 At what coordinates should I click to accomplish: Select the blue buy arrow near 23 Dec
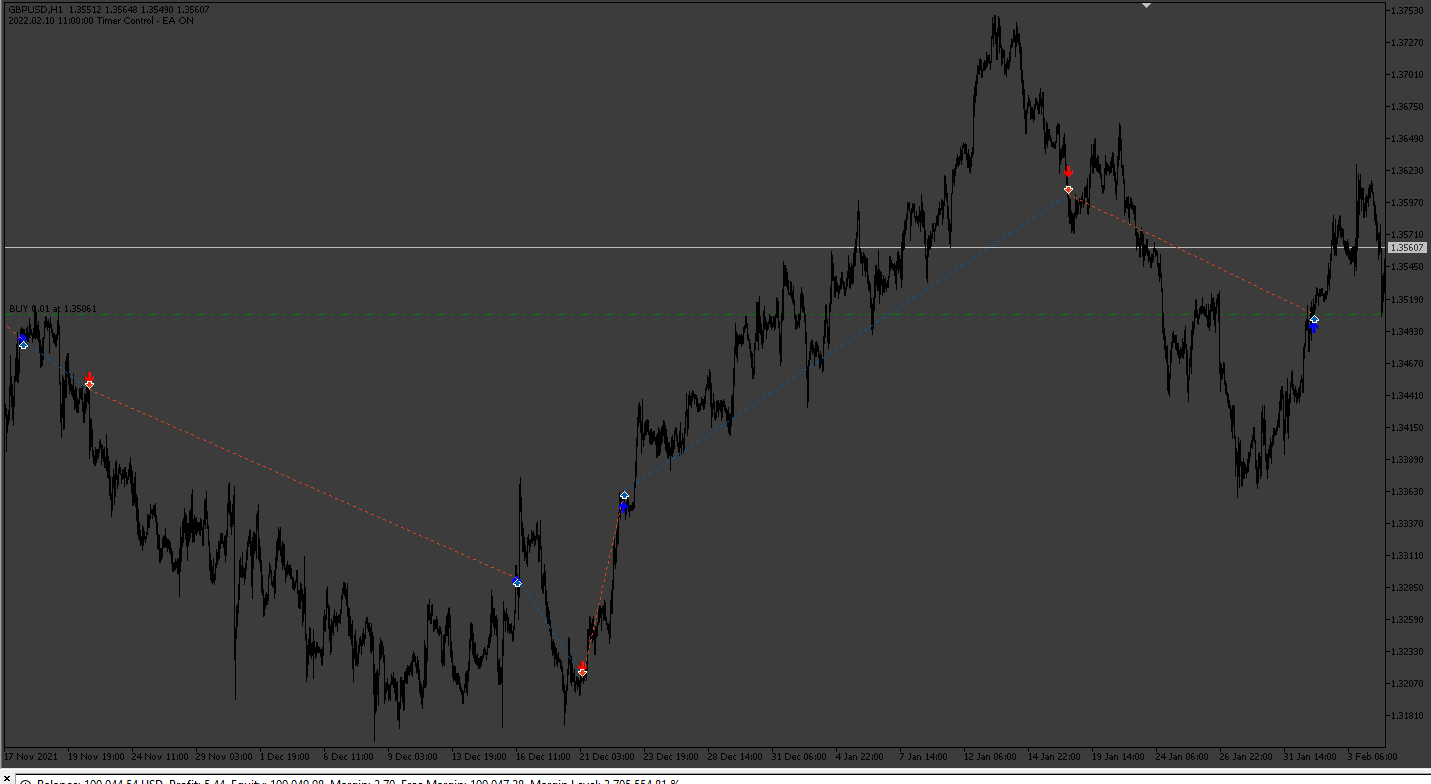pyautogui.click(x=623, y=508)
